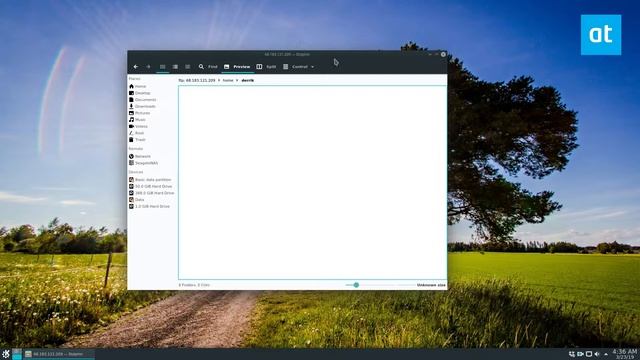The width and height of the screenshot is (640, 360).
Task: Click the derrik breadcrumb segment
Action: coord(248,80)
